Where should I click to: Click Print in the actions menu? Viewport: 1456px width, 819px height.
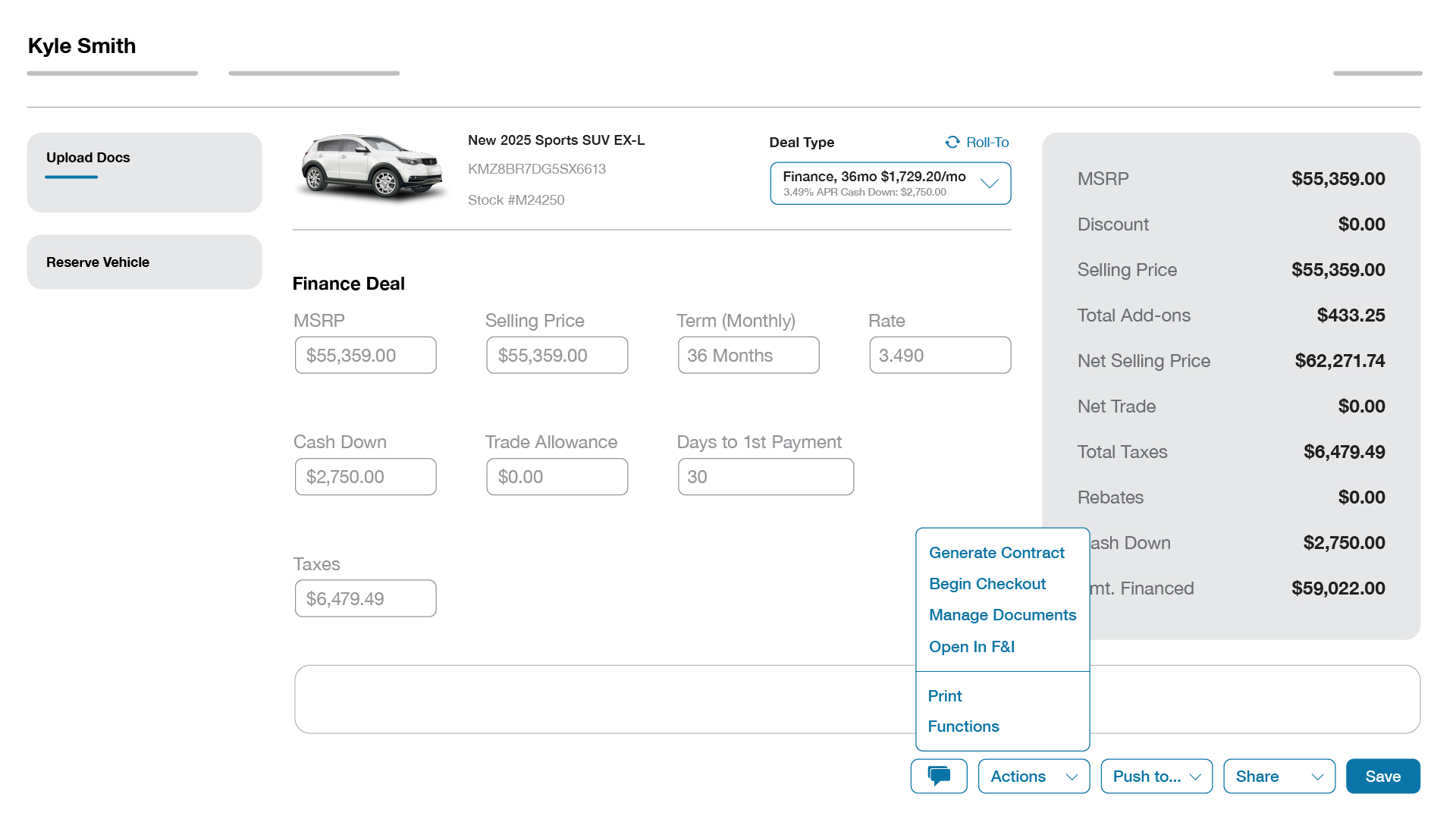click(944, 695)
